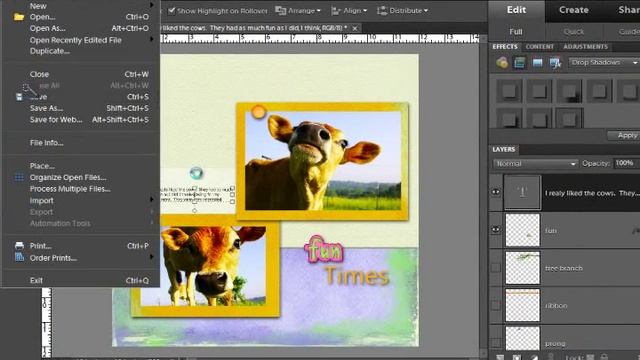Select the Show All effects icon
Image resolution: width=640 pixels, height=360 pixels.
pos(556,62)
